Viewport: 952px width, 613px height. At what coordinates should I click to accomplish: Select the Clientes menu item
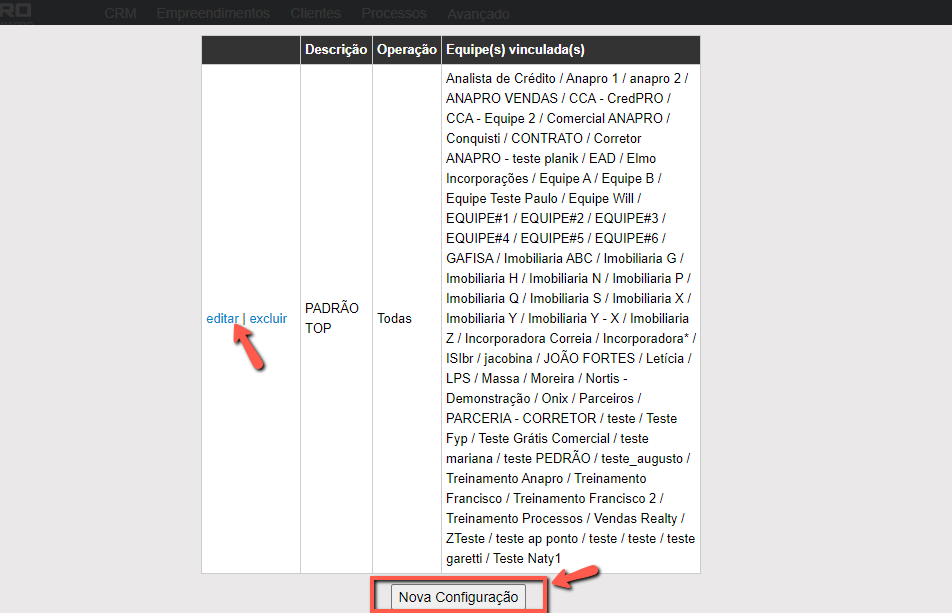[315, 14]
